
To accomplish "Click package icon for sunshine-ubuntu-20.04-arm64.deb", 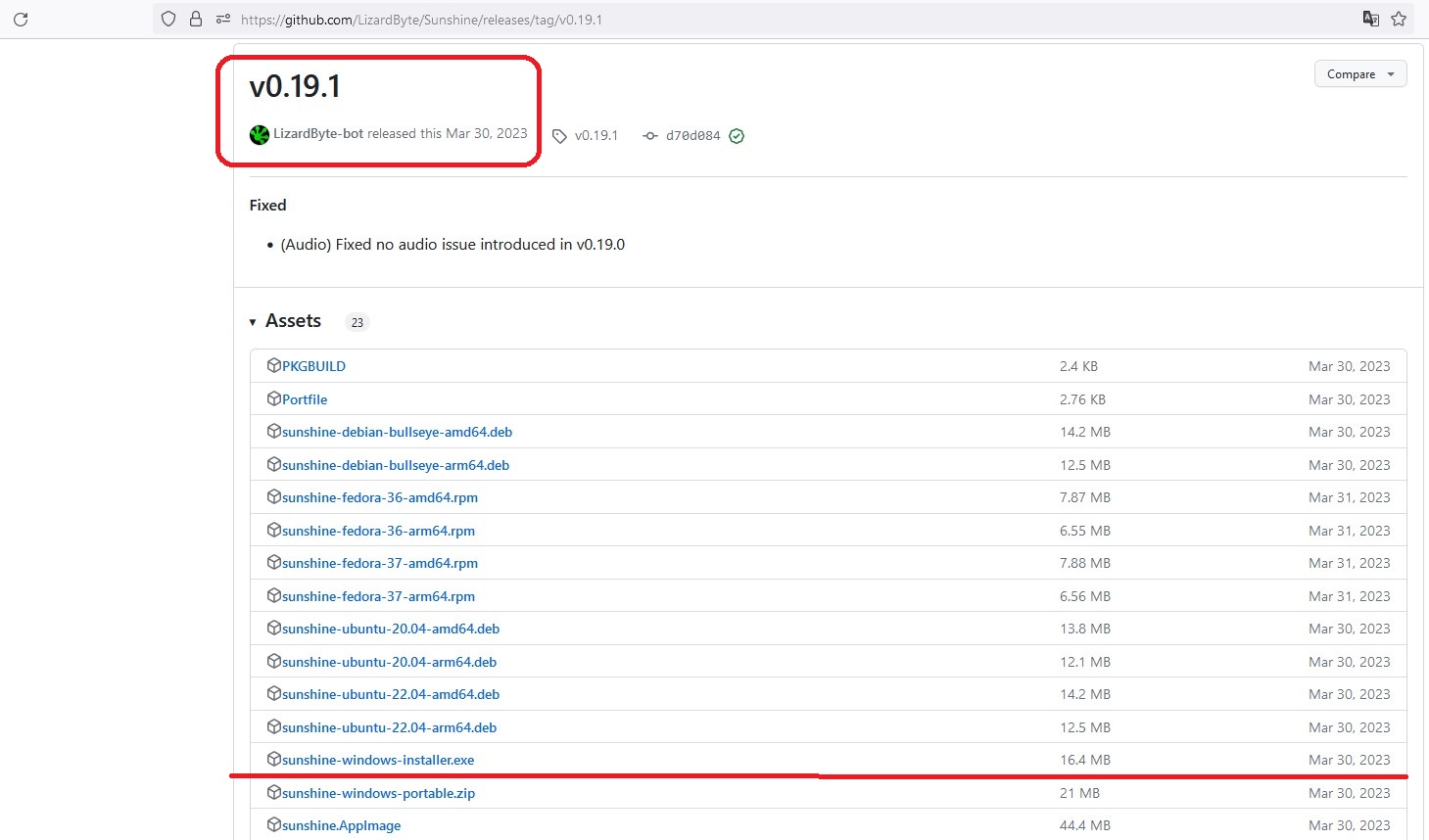I will click(274, 661).
